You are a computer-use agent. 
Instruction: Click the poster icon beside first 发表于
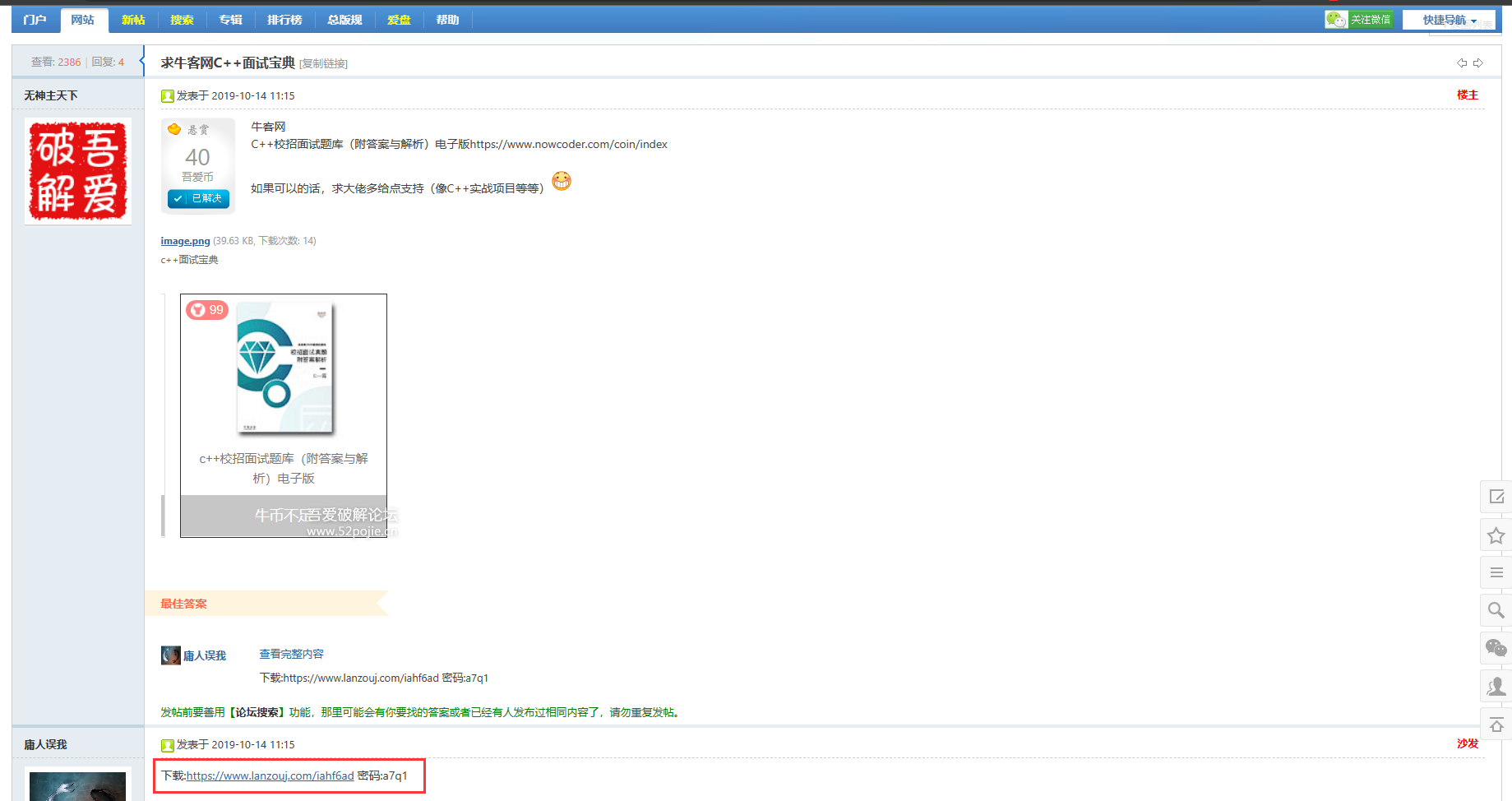pos(167,96)
